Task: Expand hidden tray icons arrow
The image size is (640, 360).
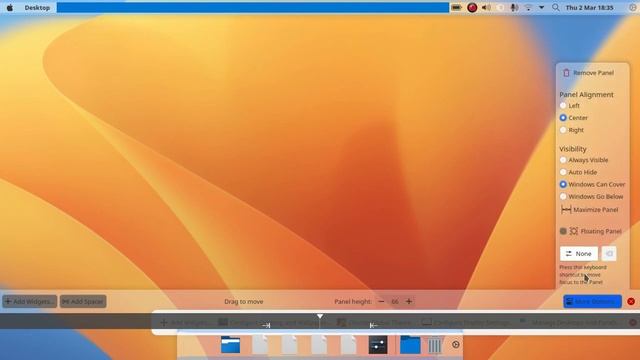Action: pyautogui.click(x=542, y=8)
